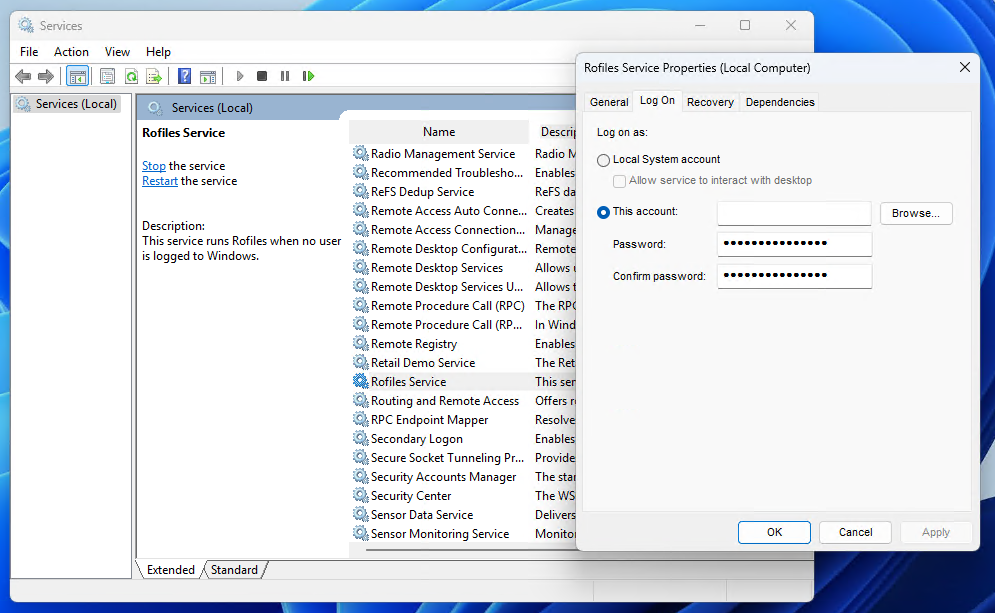The image size is (995, 613).
Task: Select the Security Accounts Manager row
Action: (x=463, y=477)
